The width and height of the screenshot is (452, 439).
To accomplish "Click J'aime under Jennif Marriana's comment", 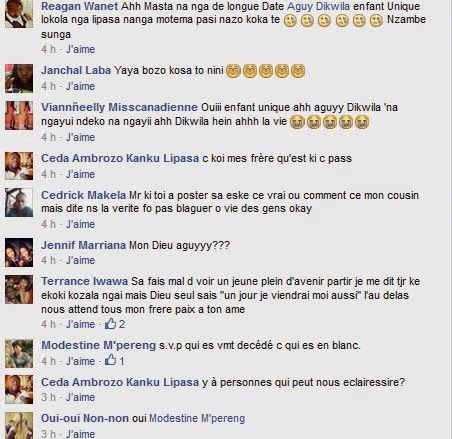I will coord(80,260).
